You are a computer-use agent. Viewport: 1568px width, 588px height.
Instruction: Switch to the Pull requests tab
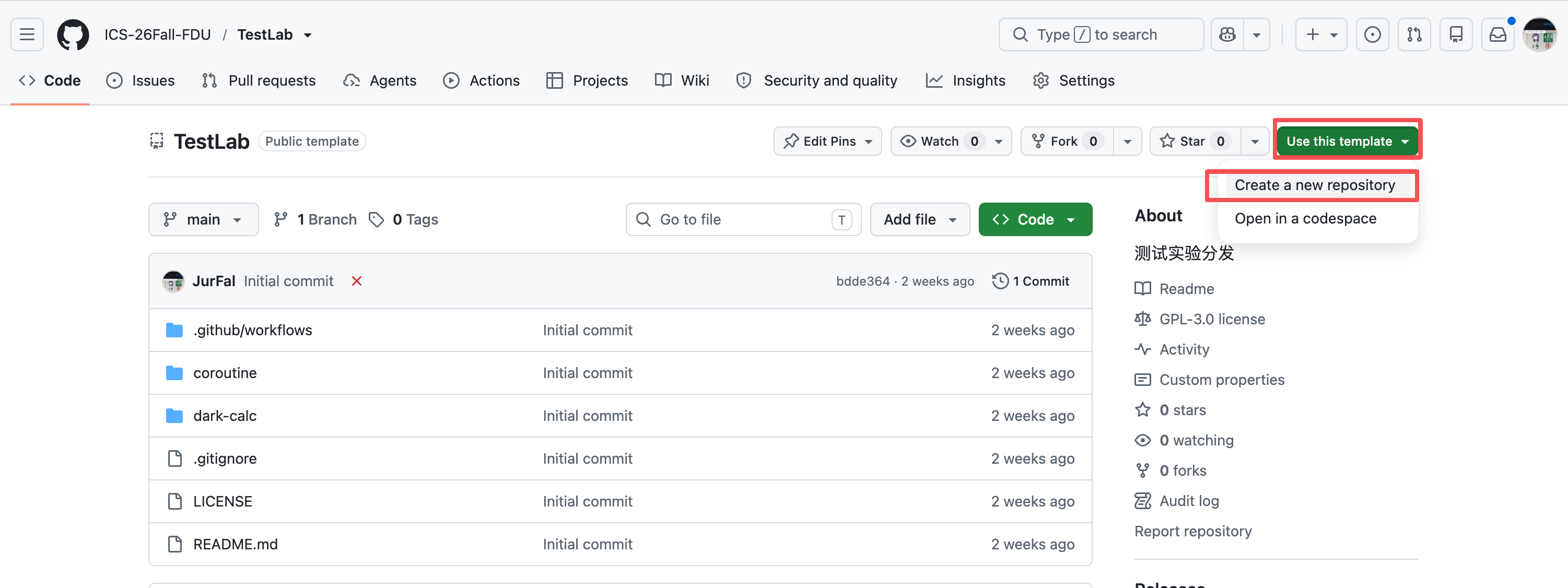point(259,80)
